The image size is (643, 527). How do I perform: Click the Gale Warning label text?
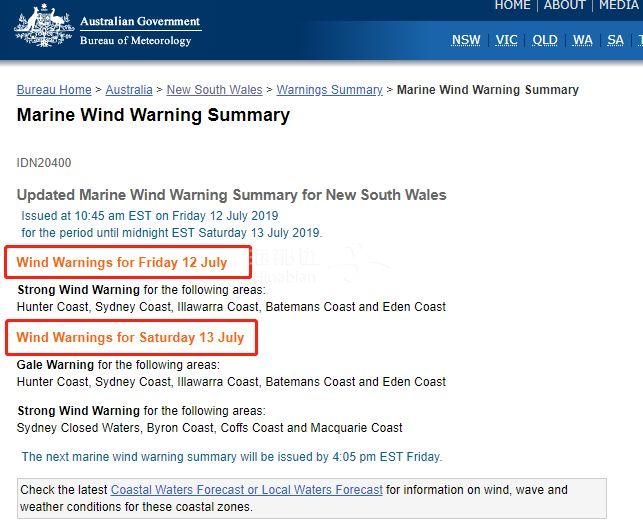55,365
